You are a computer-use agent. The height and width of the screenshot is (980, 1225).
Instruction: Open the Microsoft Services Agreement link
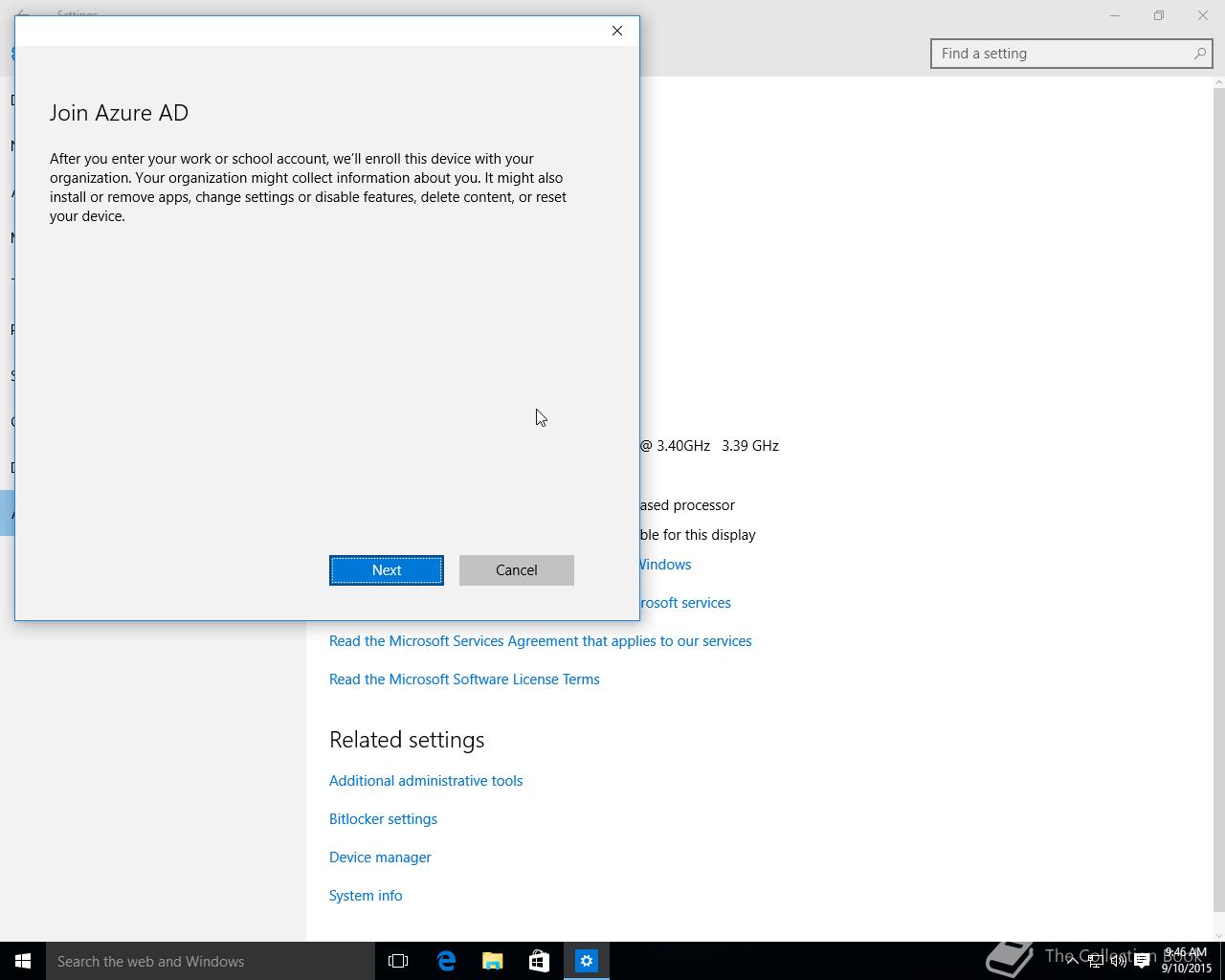click(541, 641)
